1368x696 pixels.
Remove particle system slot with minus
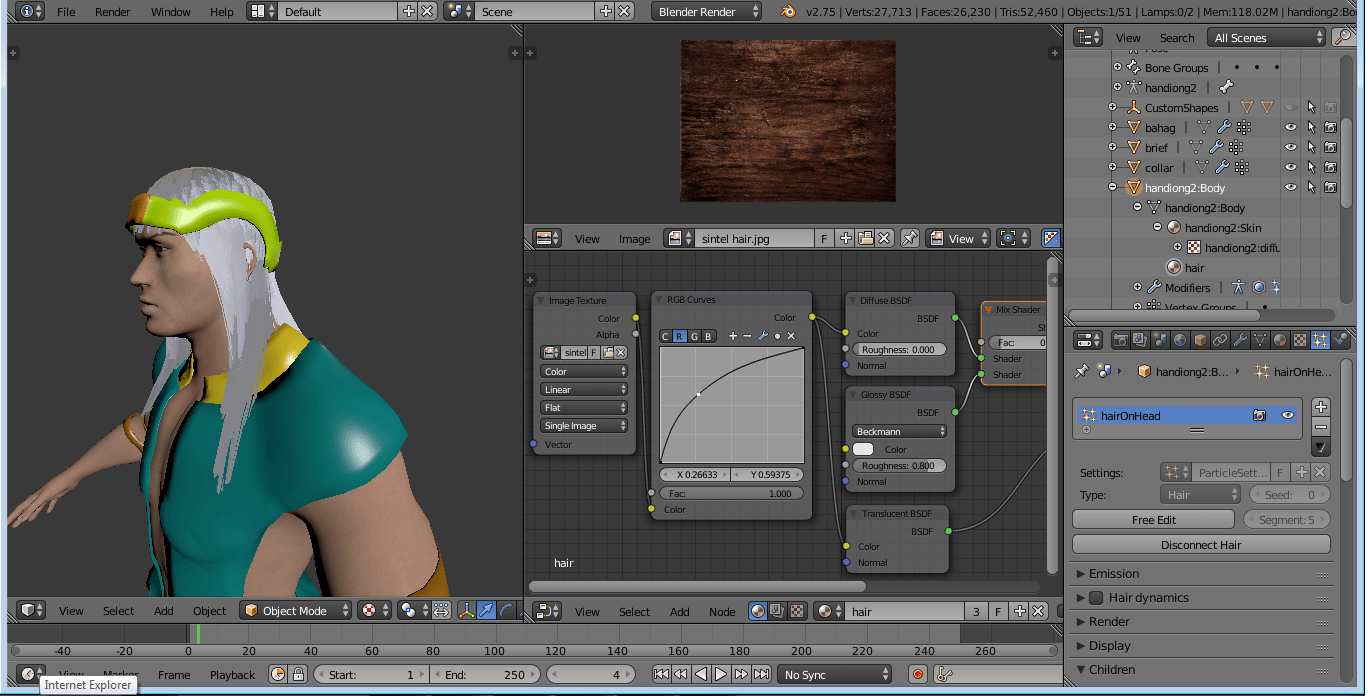[x=1321, y=427]
